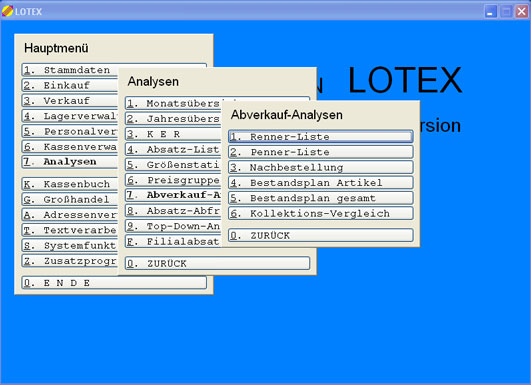Click ZURÜCK in Abverkauf-Analysen menu
531x385 pixels.
pyautogui.click(x=321, y=235)
